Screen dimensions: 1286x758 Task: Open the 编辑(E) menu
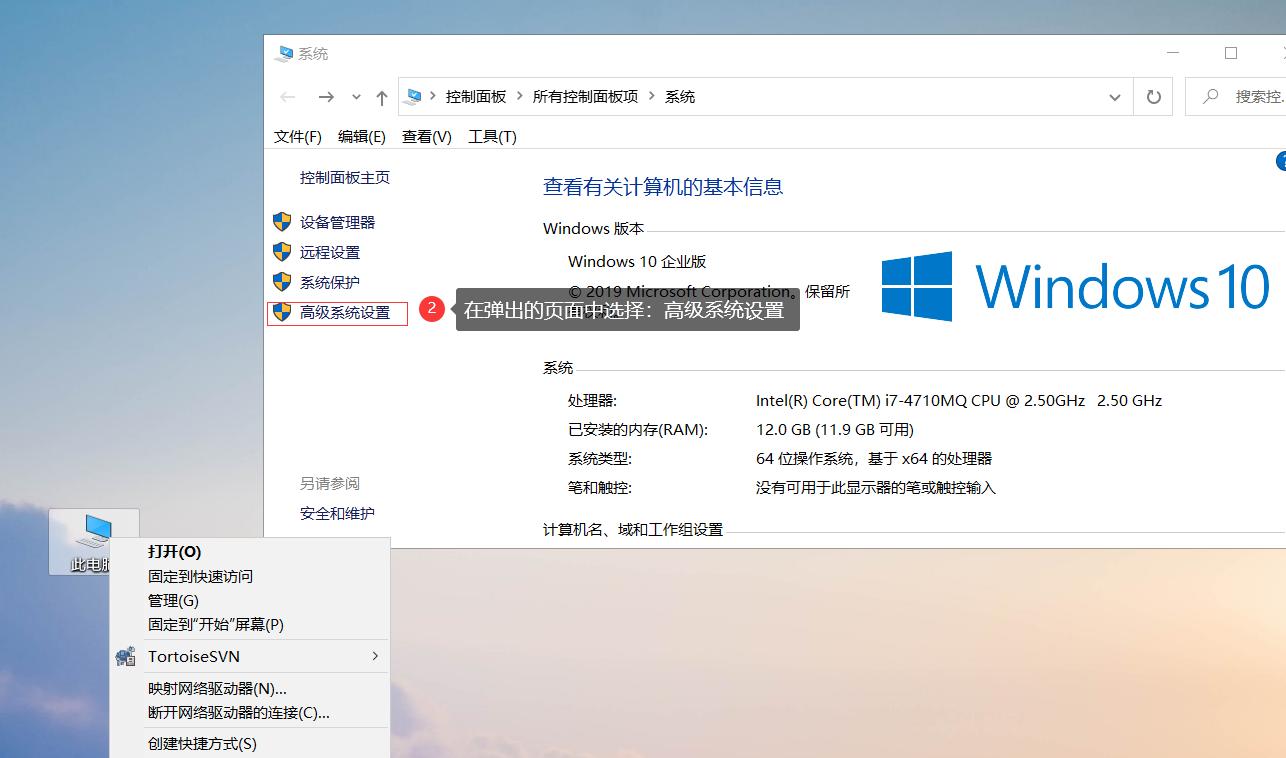pos(362,136)
